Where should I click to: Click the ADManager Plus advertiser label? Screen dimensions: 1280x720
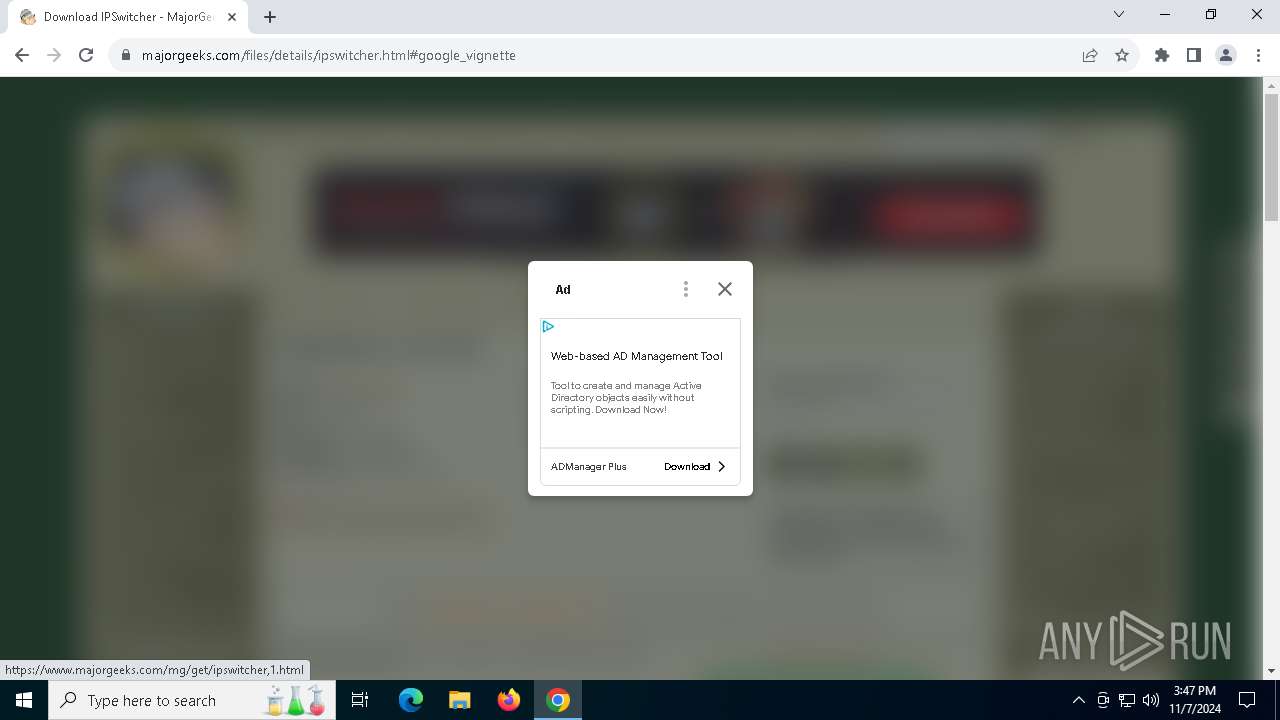pyautogui.click(x=589, y=467)
